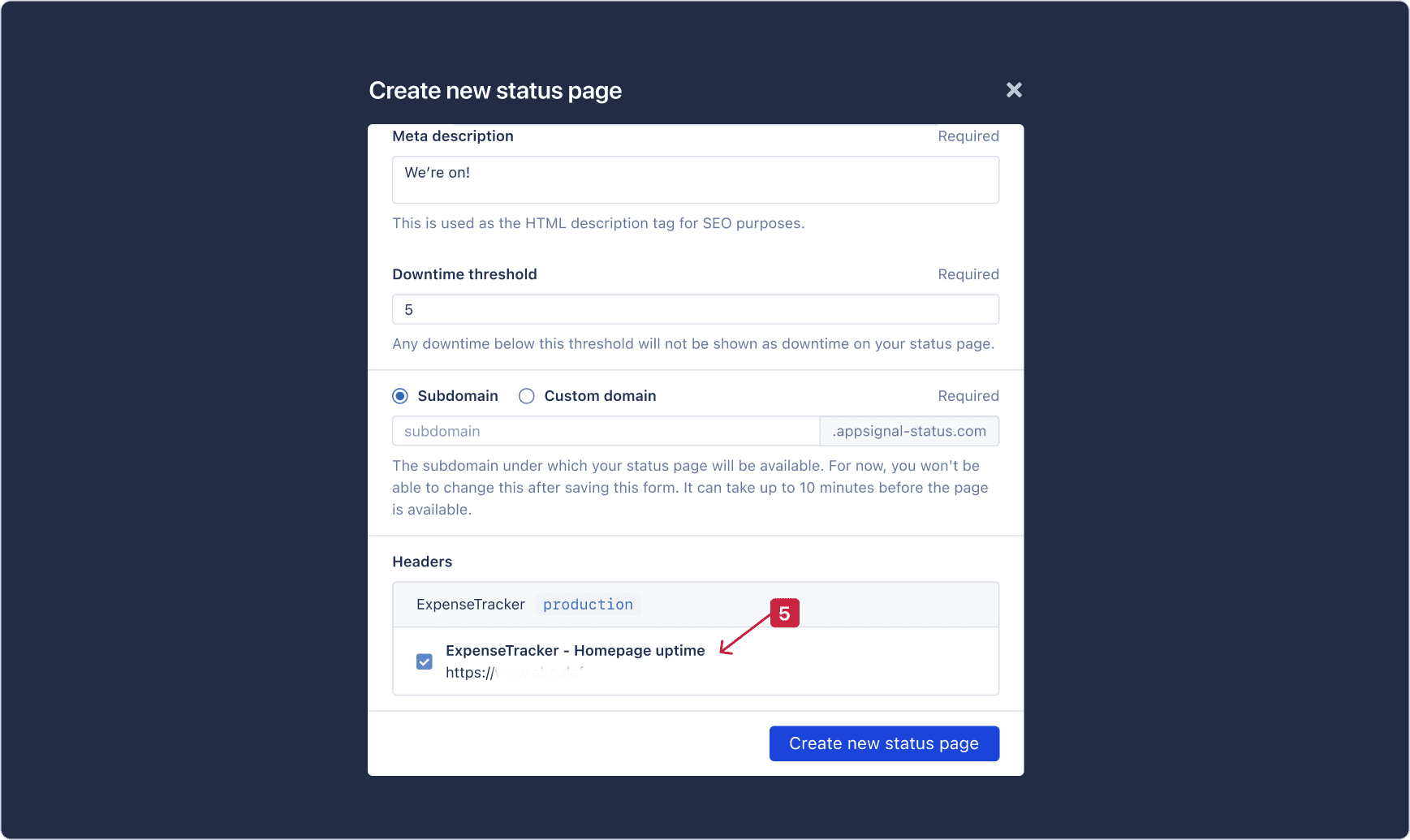Click Required label beside Downtime threshold
1410x840 pixels.
[968, 274]
